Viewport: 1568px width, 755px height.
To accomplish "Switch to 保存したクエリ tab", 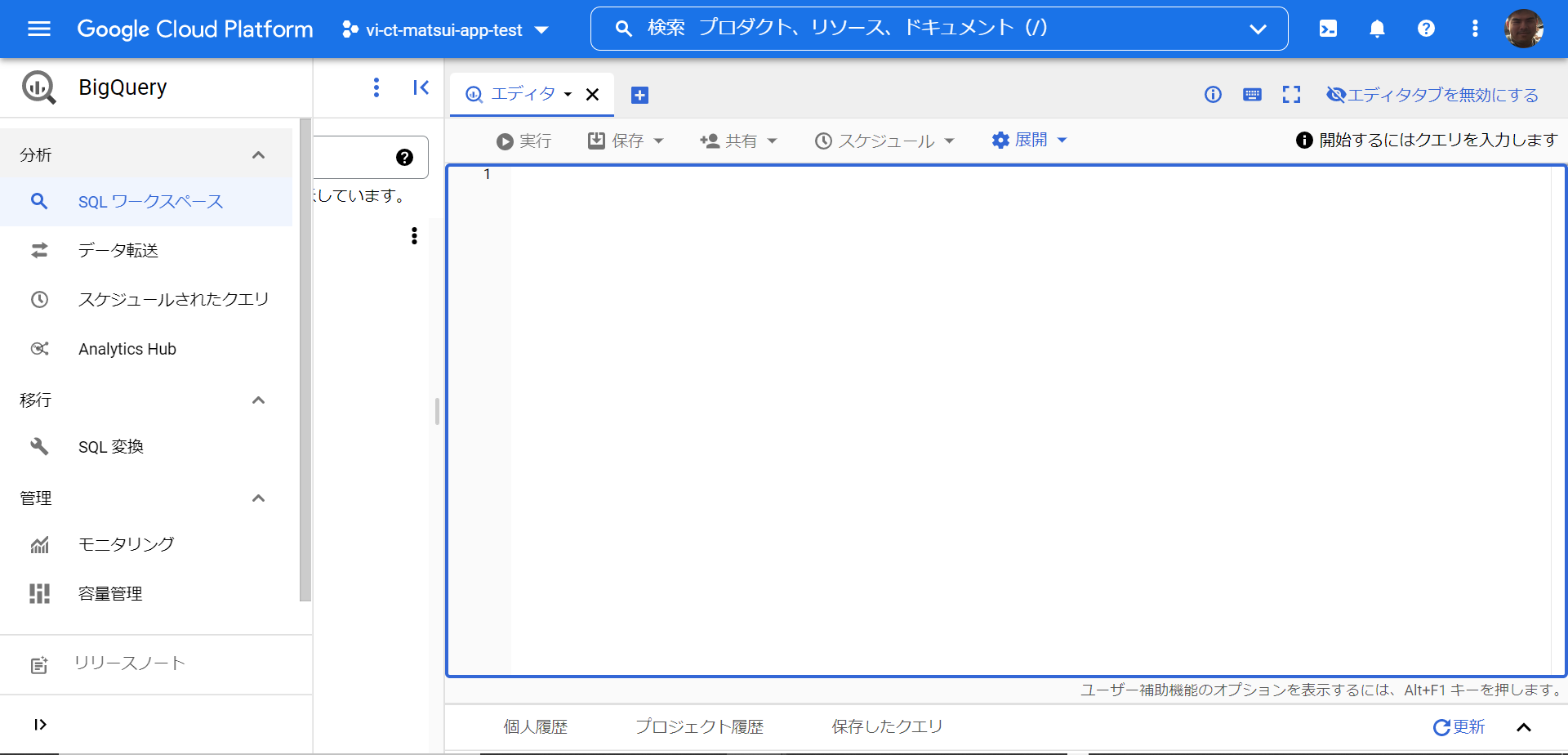I will [887, 727].
